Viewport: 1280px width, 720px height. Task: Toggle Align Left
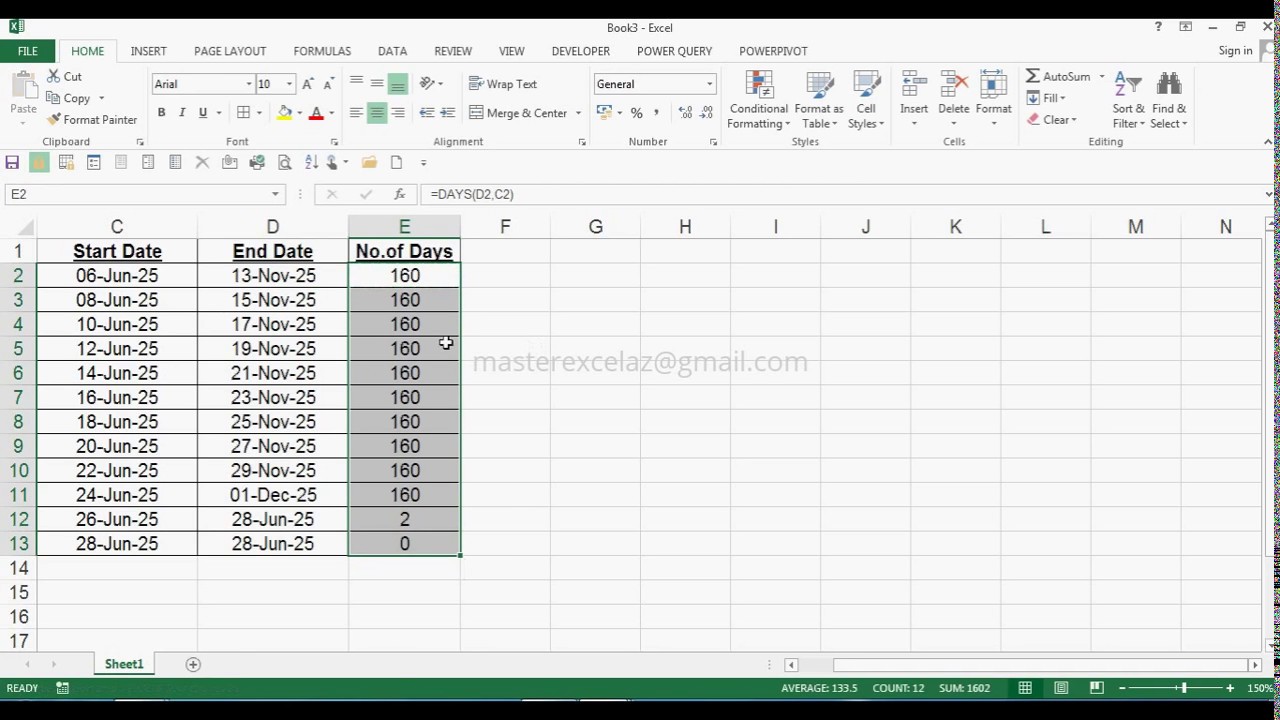356,113
